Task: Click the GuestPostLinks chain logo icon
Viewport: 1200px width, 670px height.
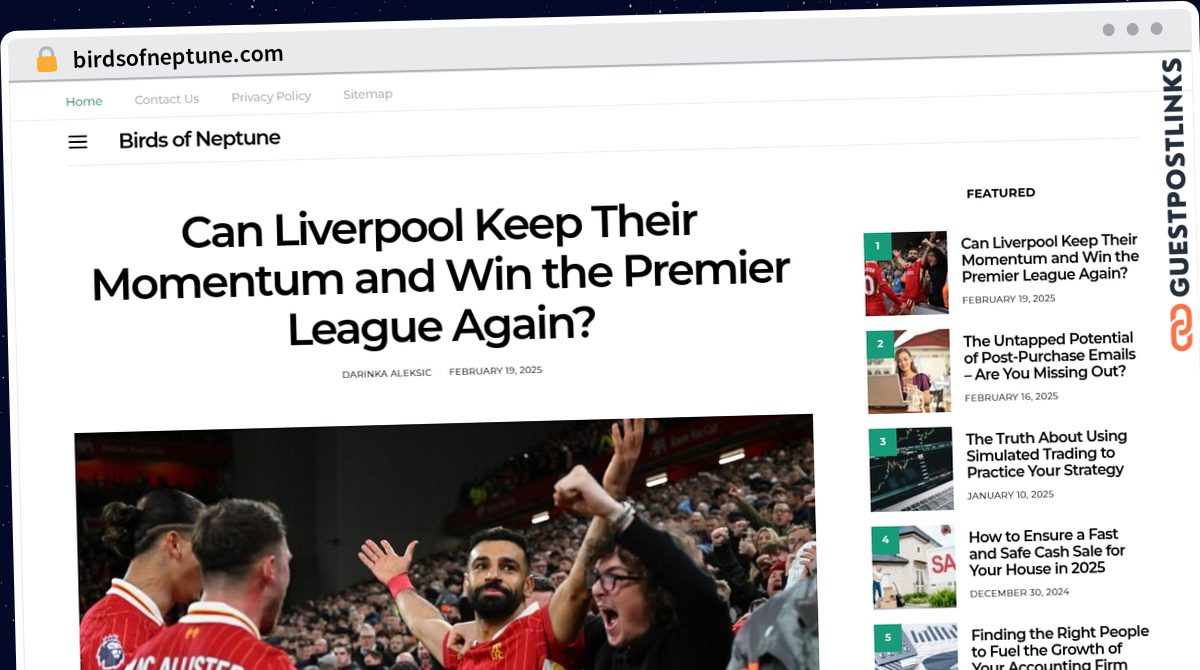Action: 1181,328
